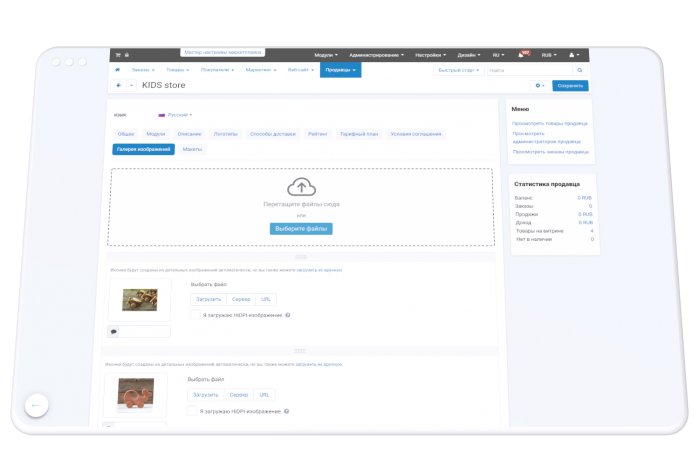700x466 pixels.
Task: Switch to the Тарифный план tab
Action: pyautogui.click(x=359, y=134)
